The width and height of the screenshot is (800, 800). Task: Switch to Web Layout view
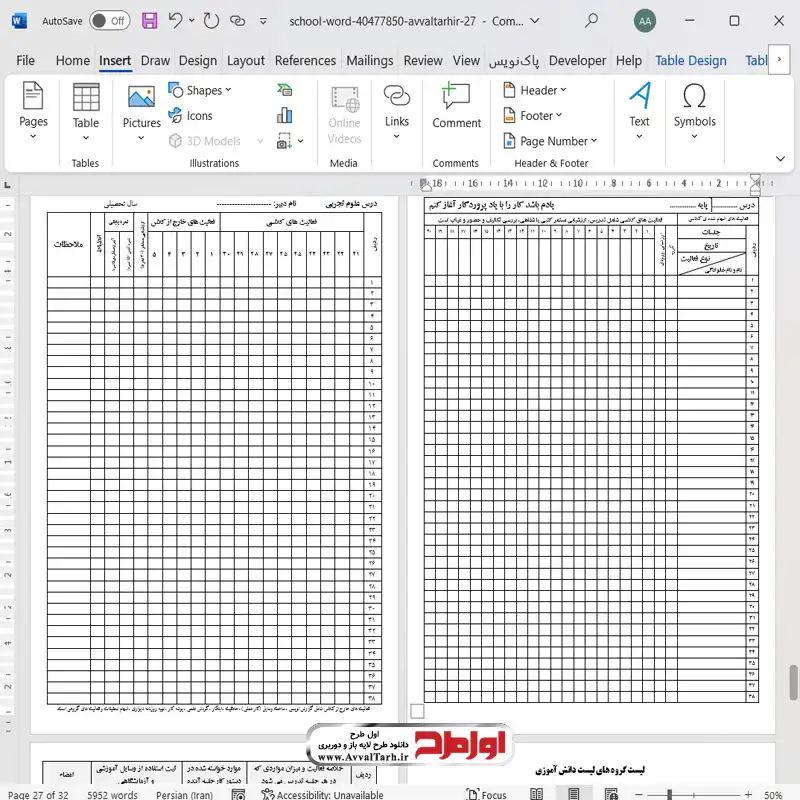point(611,794)
